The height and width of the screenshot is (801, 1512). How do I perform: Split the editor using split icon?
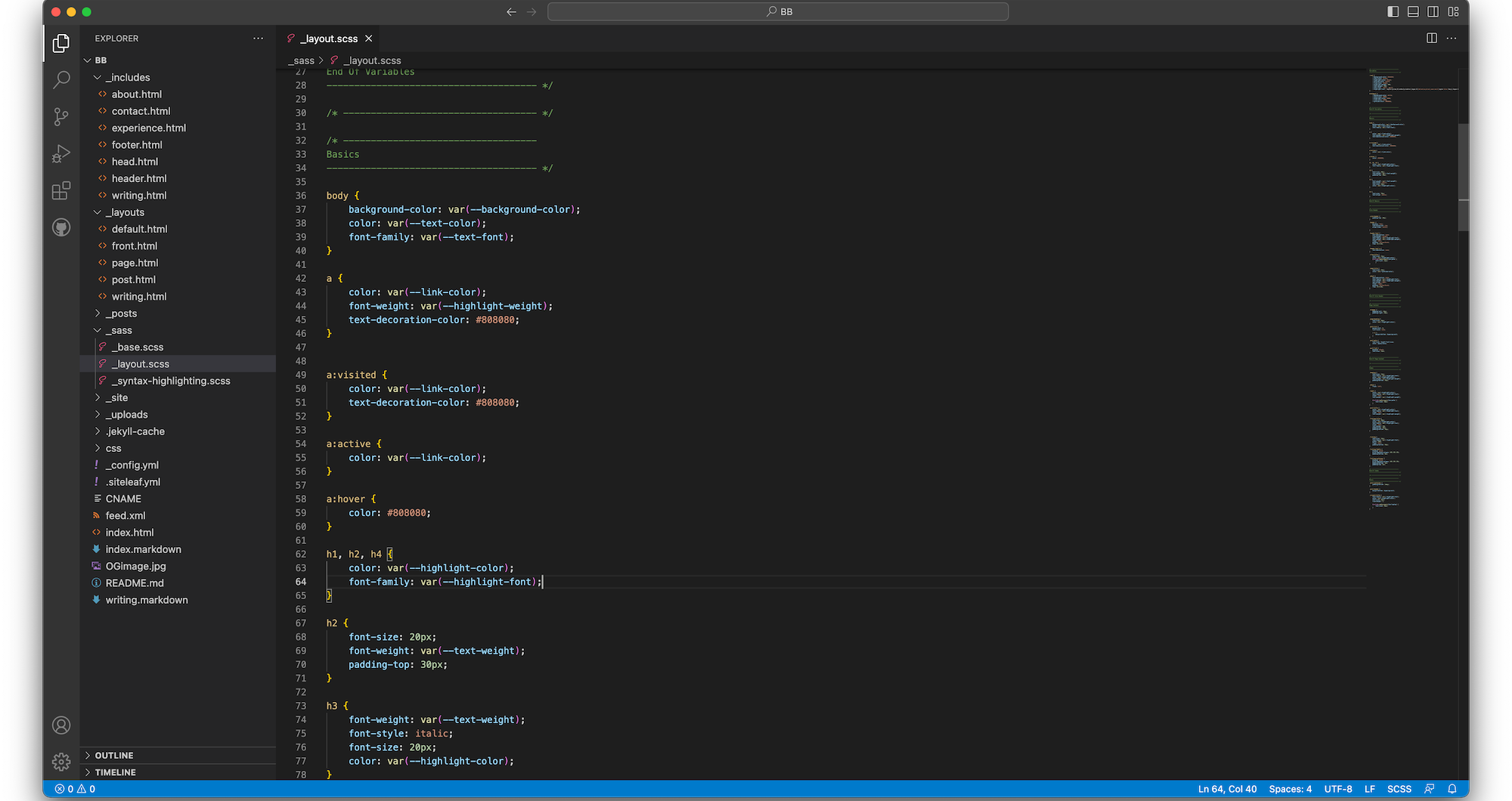1431,38
